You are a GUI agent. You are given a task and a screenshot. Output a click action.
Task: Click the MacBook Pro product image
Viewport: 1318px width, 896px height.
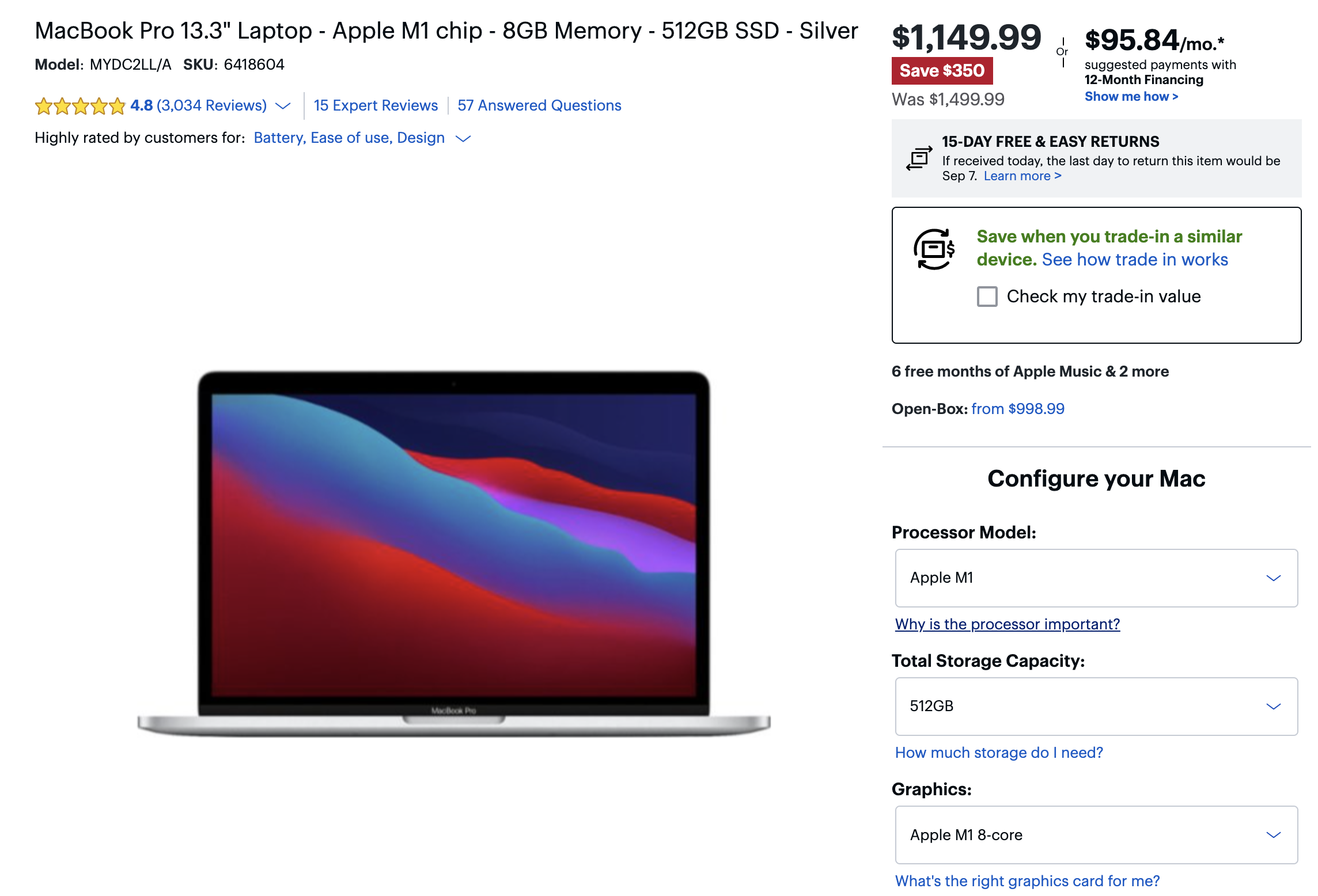point(454,553)
